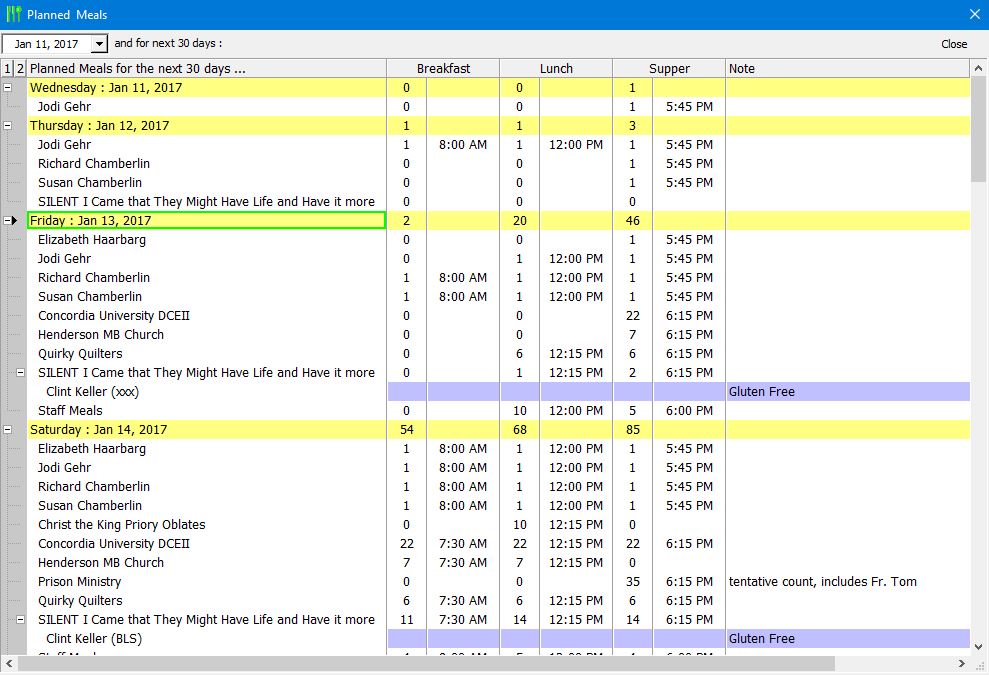Close the Planned Meals window
Viewport: 989px width, 675px height.
coord(974,14)
